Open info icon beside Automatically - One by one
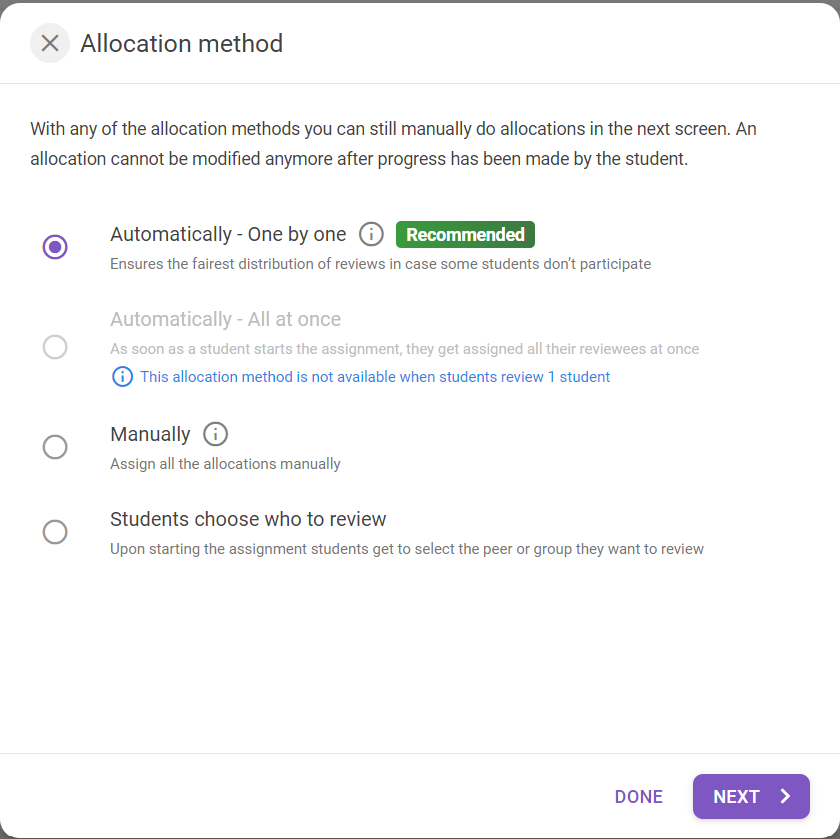Screen dimensions: 840x839 371,235
